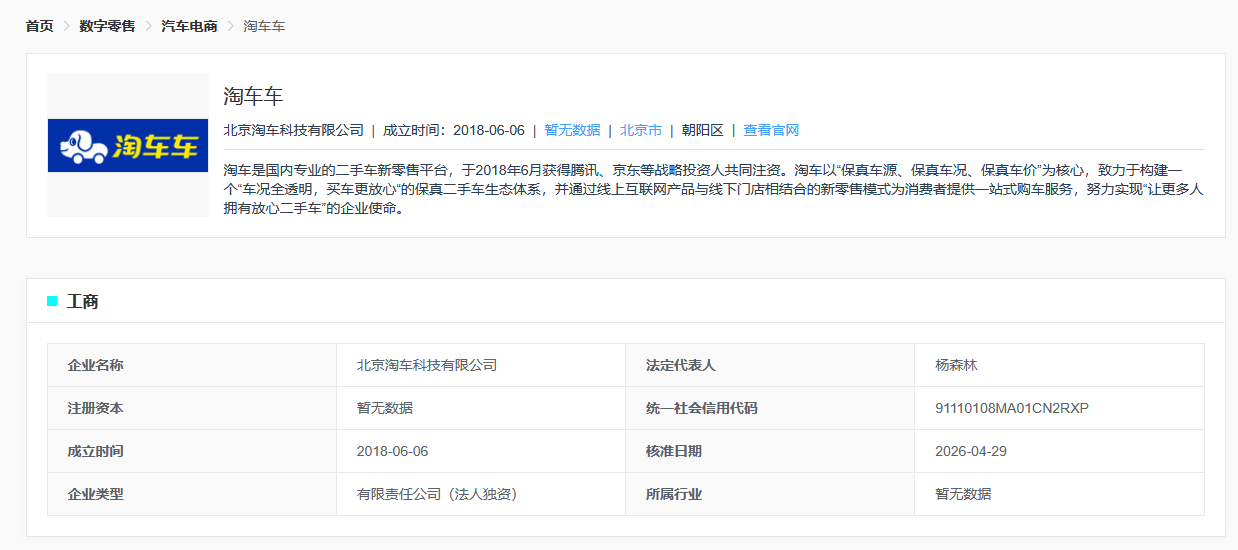Click the 2026-04-29 date value
Screen dimensions: 1238x550
pyautogui.click(x=971, y=451)
